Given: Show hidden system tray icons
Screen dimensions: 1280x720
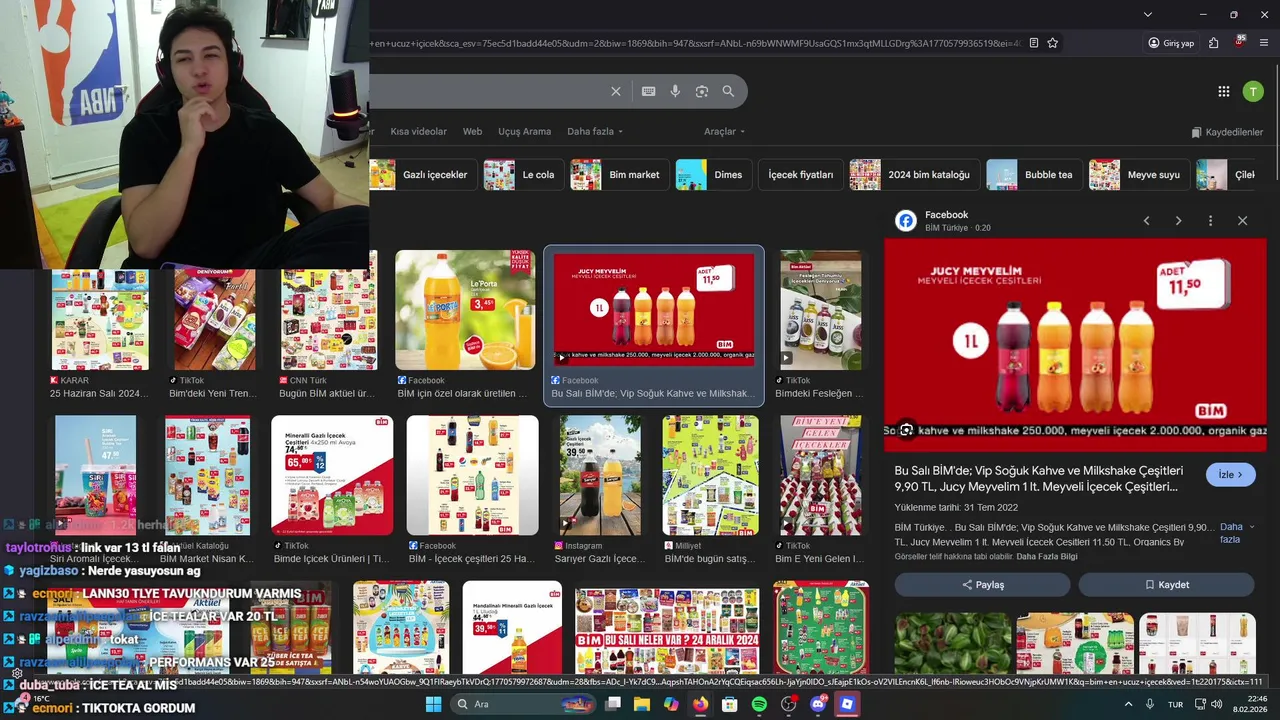Looking at the screenshot, I should [1129, 704].
